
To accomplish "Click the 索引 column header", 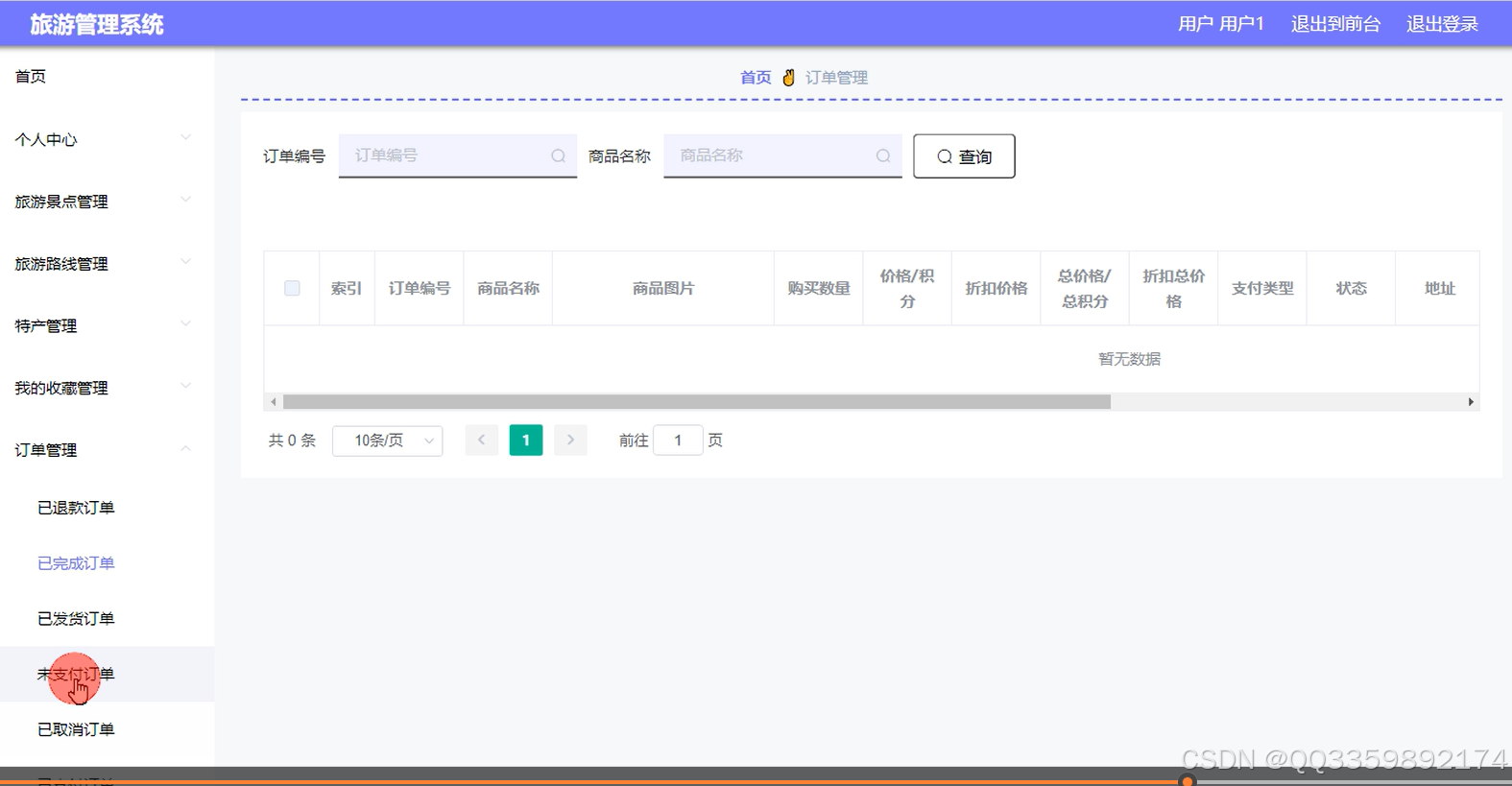I will tap(347, 288).
